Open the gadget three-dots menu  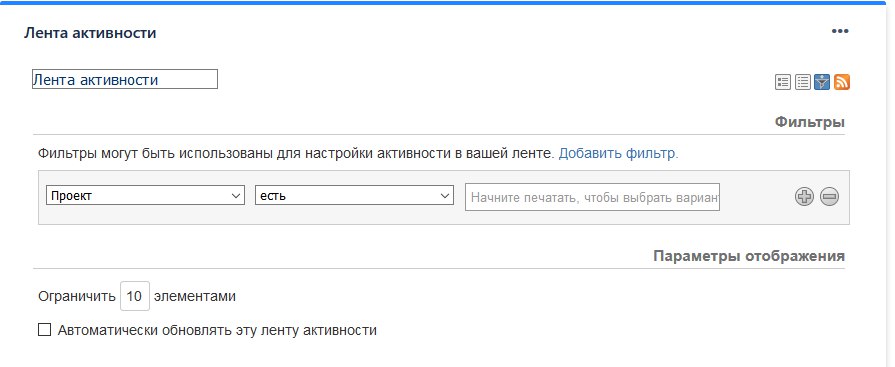[x=840, y=31]
